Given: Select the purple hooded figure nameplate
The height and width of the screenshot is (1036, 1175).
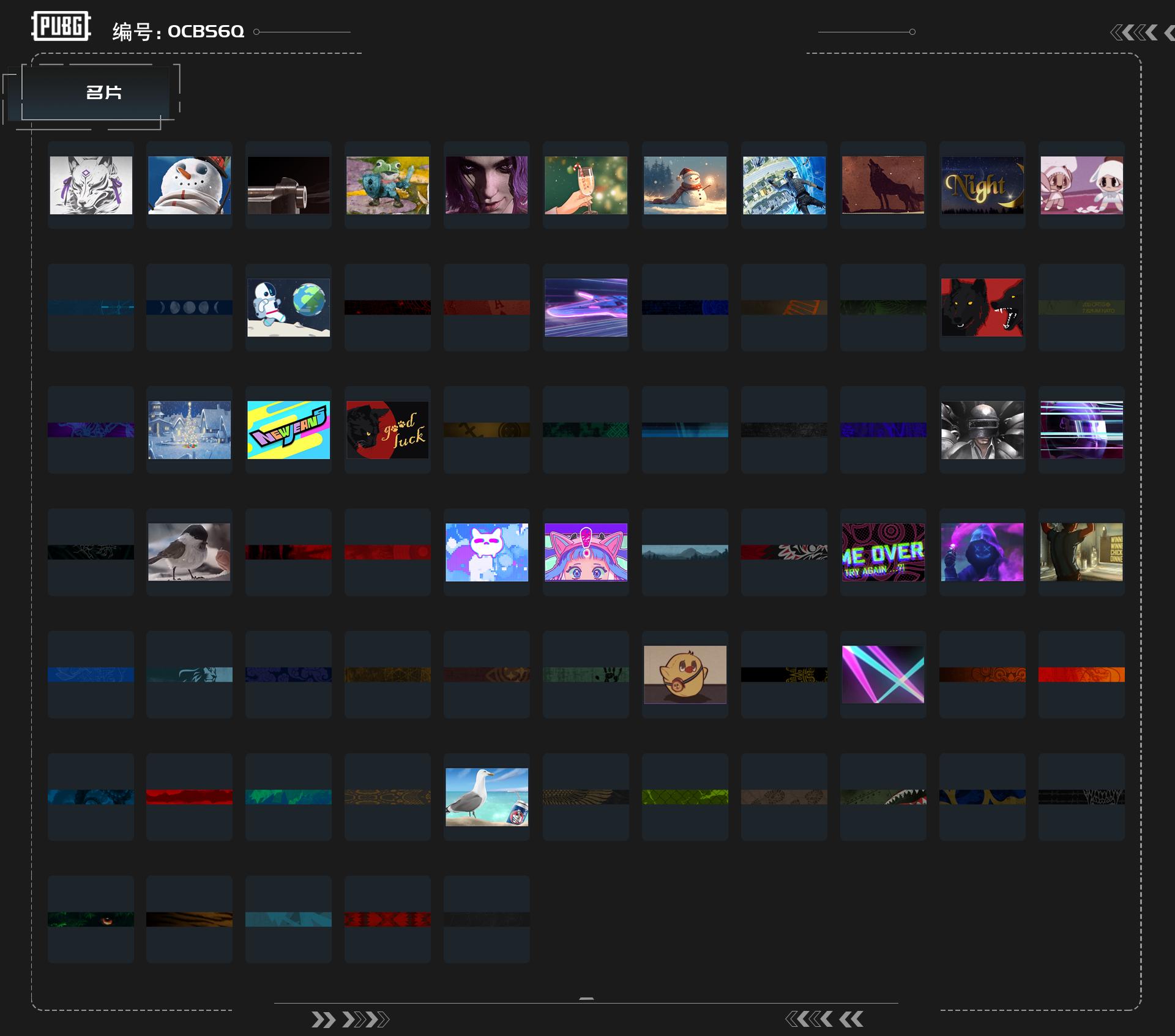Looking at the screenshot, I should pos(982,552).
